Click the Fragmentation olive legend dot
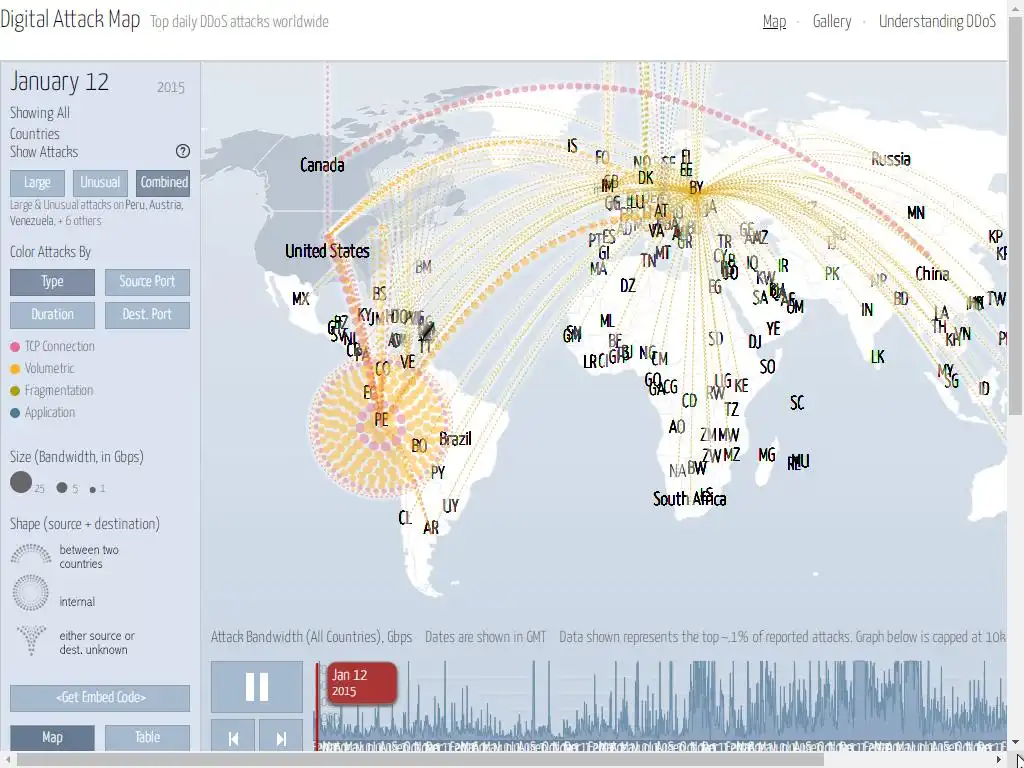1024x768 pixels. 15,391
